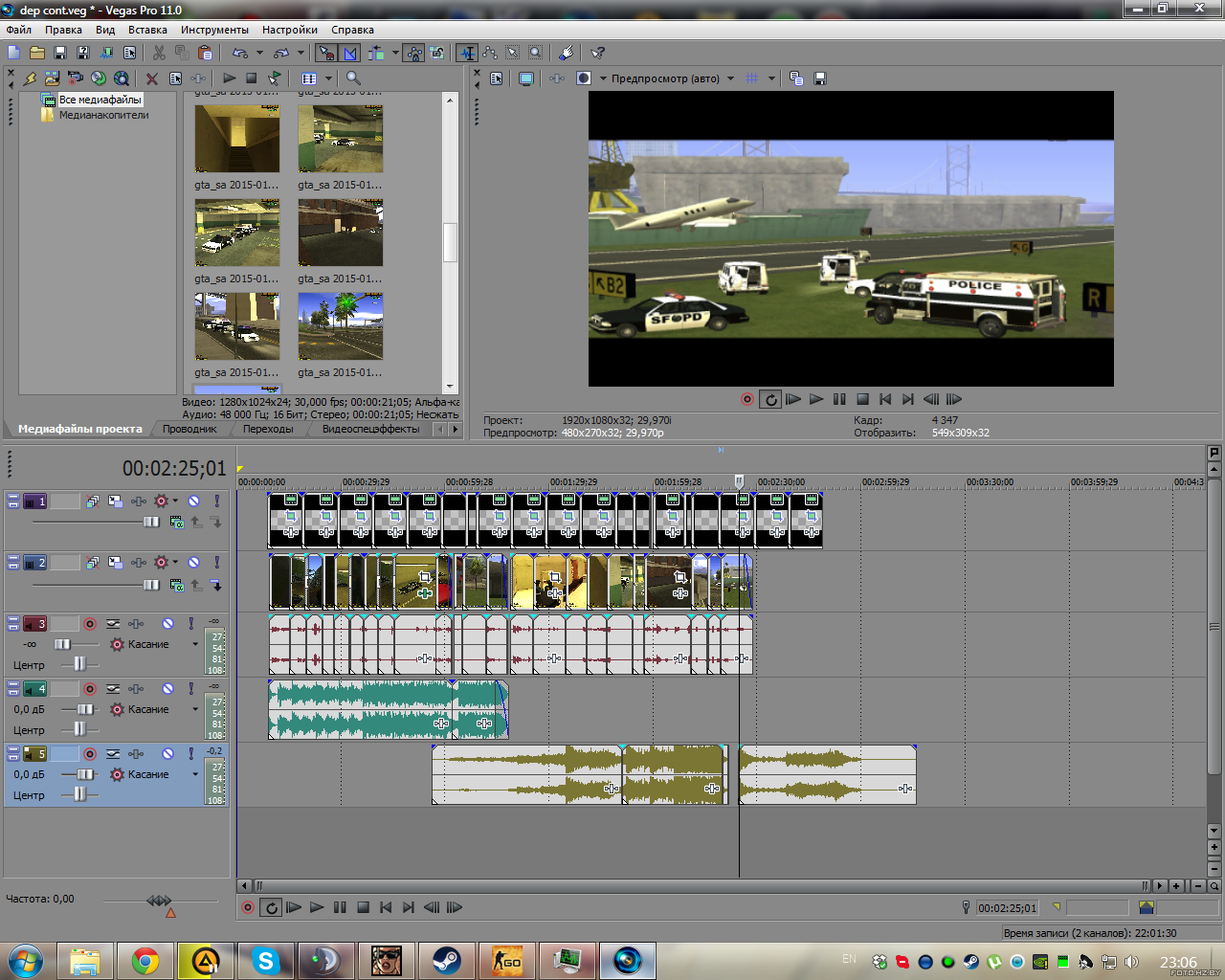Click Save Snapshot to File icon in preview
The width and height of the screenshot is (1225, 980).
point(820,78)
